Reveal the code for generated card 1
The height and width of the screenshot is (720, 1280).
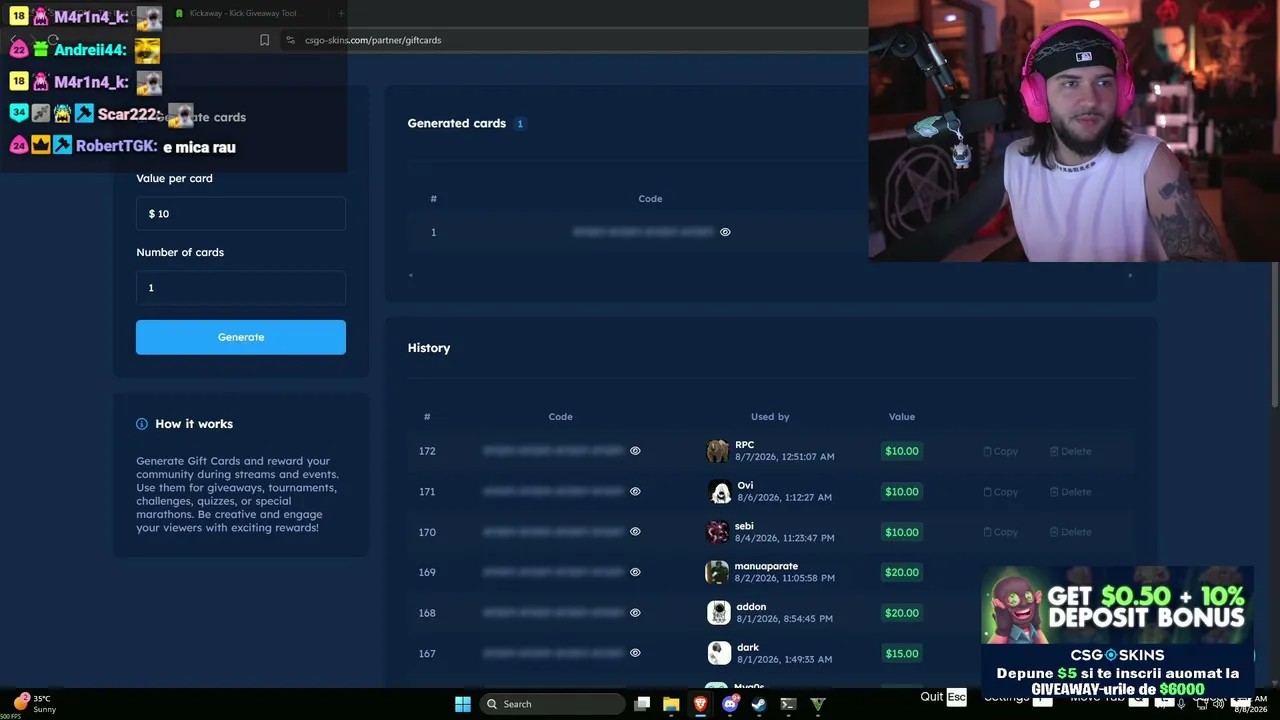(725, 232)
